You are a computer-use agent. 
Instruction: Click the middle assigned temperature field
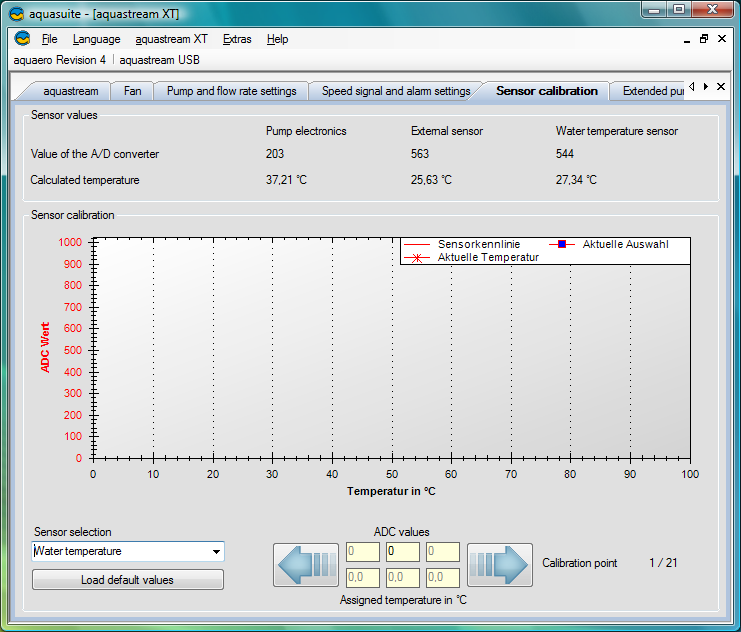403,577
